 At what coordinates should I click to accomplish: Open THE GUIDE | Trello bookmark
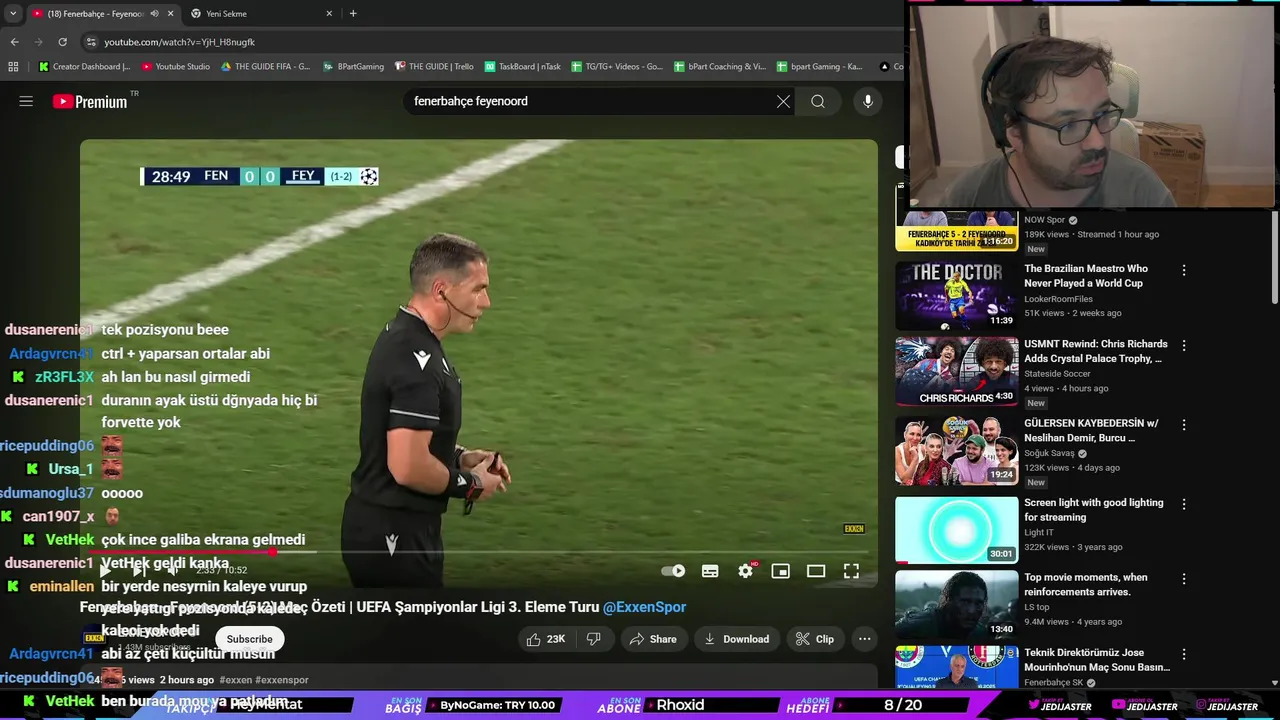tap(434, 66)
